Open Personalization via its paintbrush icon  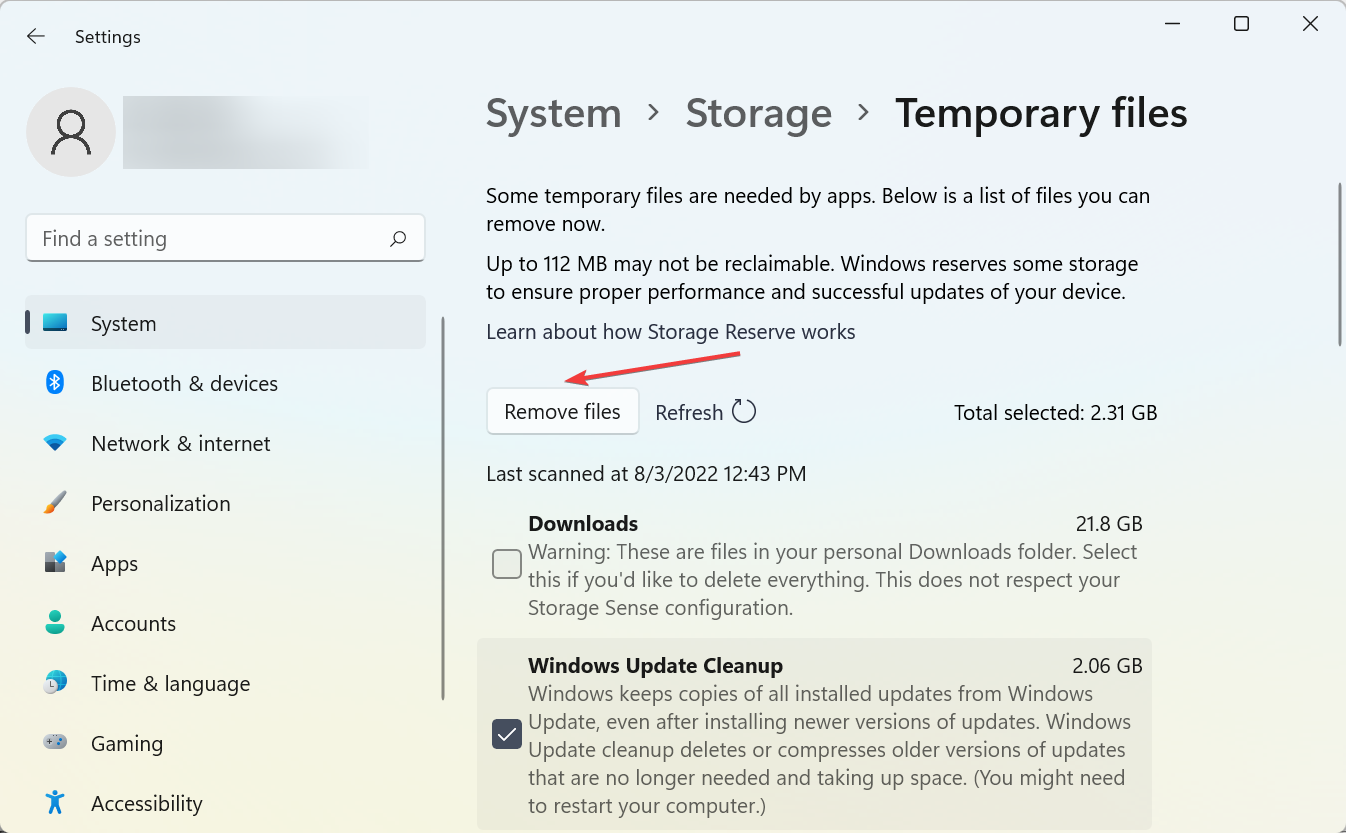click(55, 503)
